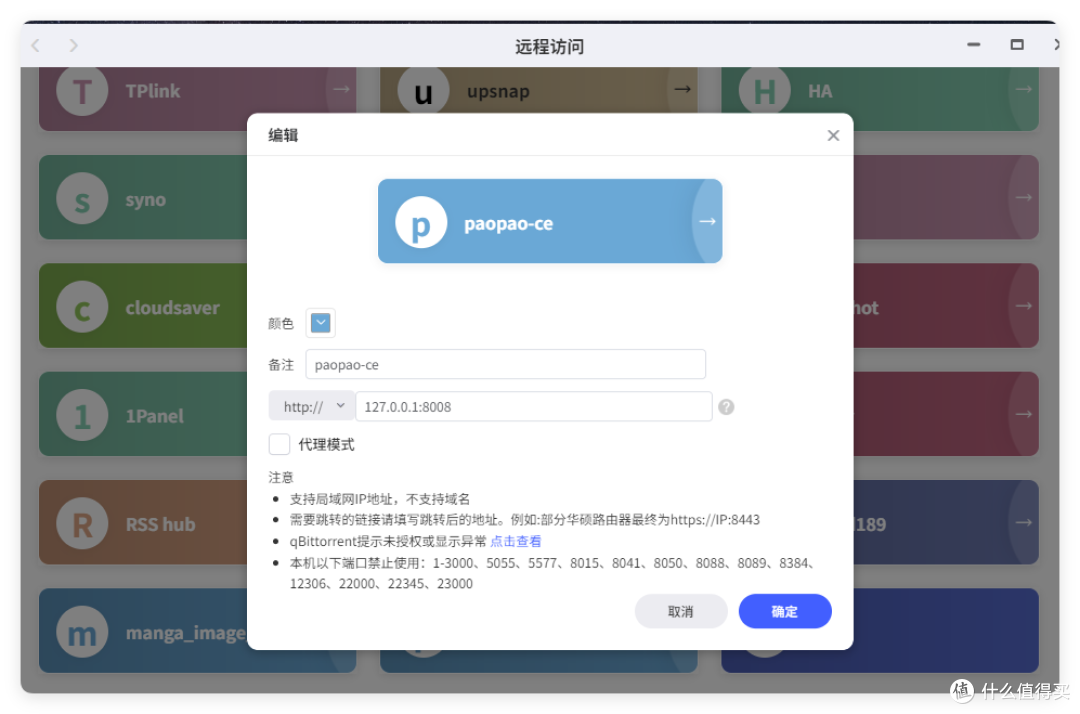
Task: Click the arrow on the card ending '189'
Action: (1024, 523)
